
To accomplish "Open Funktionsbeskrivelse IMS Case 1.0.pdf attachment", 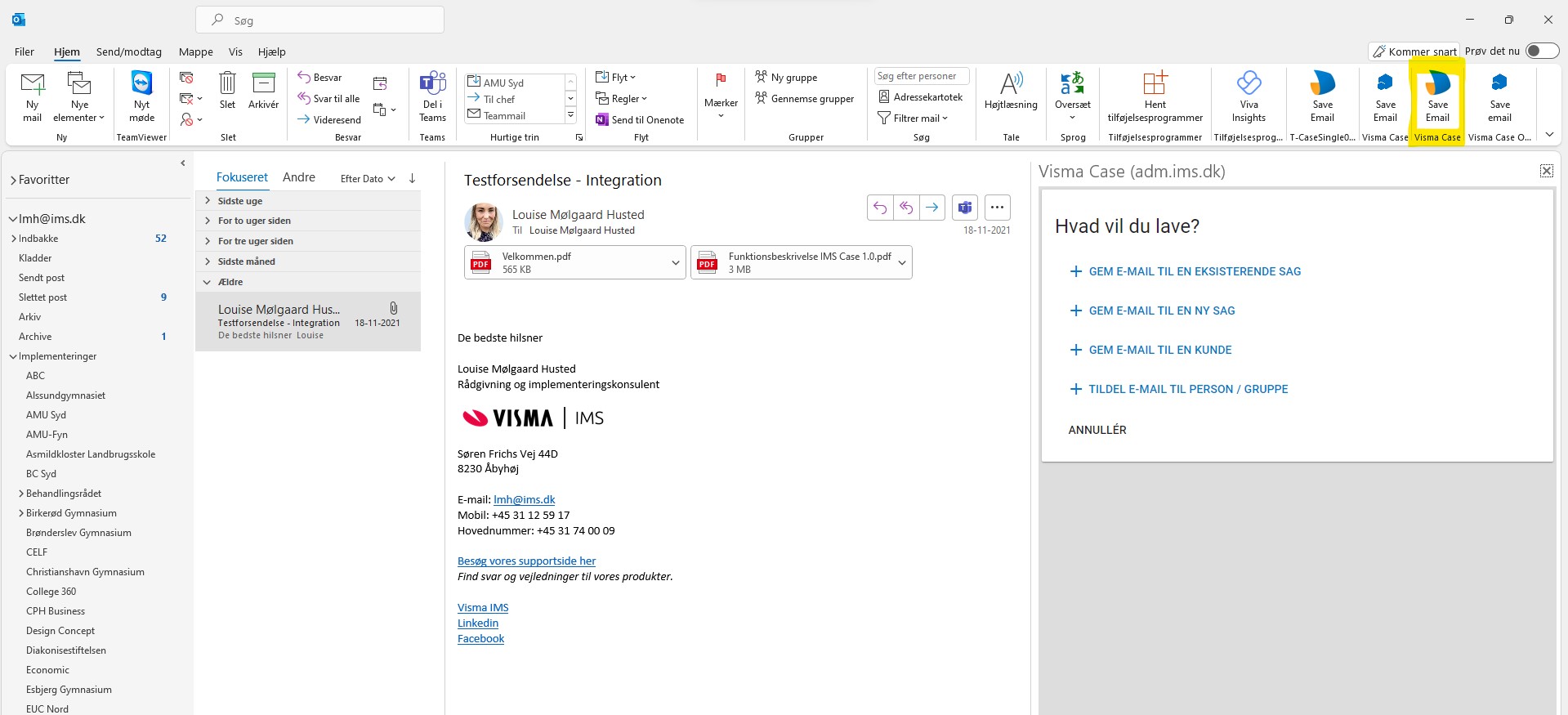I will (x=793, y=263).
